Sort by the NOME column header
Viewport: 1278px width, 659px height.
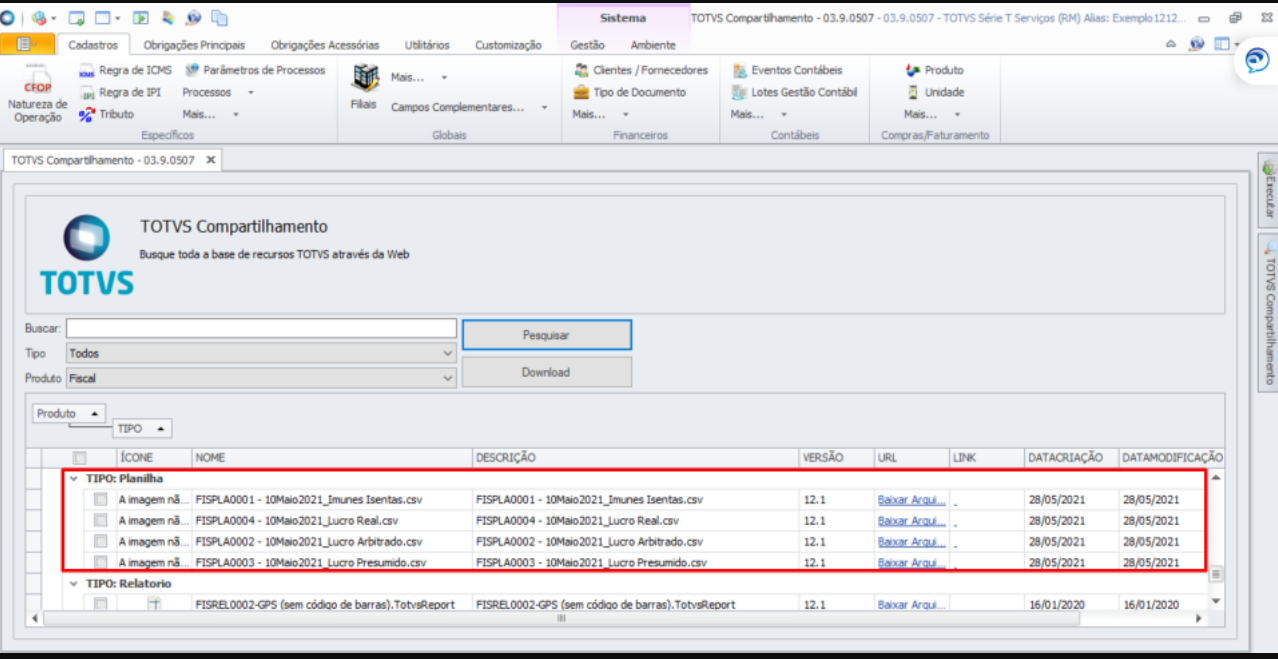click(x=332, y=457)
